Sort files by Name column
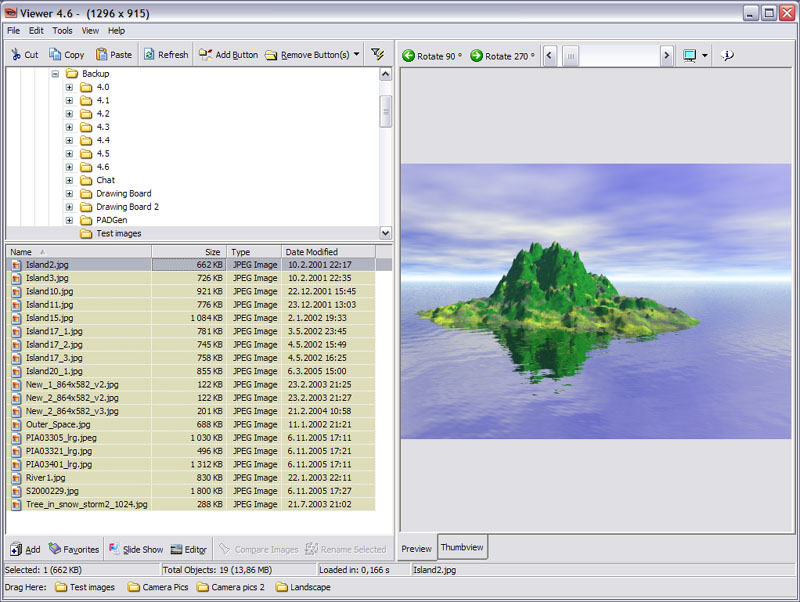The height and width of the screenshot is (602, 800). tap(79, 252)
